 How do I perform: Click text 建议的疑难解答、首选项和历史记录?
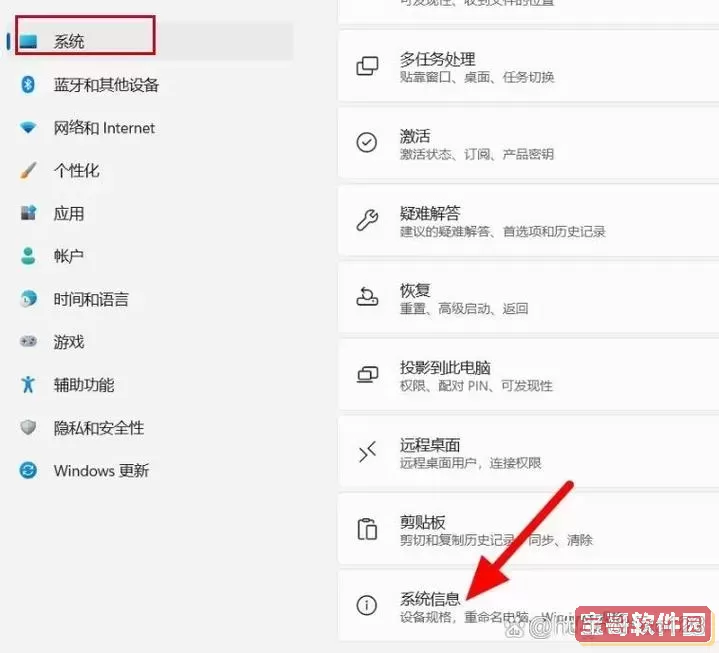(503, 232)
